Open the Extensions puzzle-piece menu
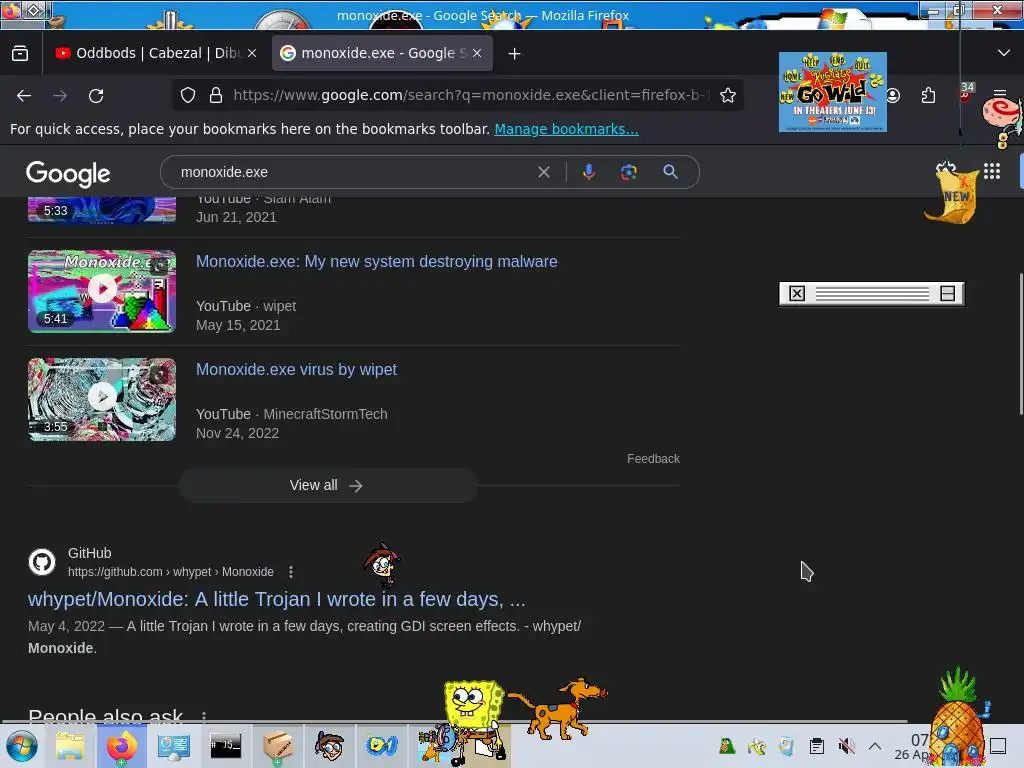The height and width of the screenshot is (768, 1024). click(929, 96)
